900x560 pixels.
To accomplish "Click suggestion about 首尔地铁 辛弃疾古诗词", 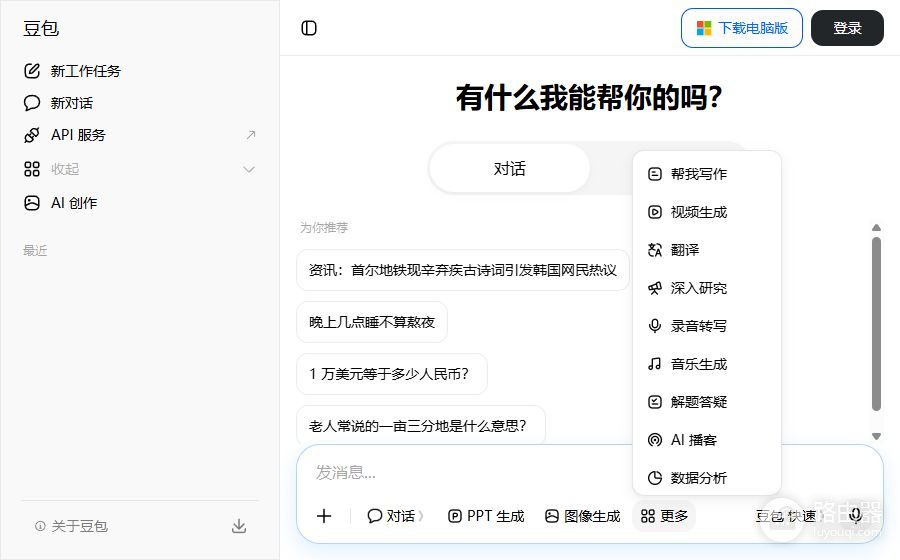I will click(x=463, y=270).
